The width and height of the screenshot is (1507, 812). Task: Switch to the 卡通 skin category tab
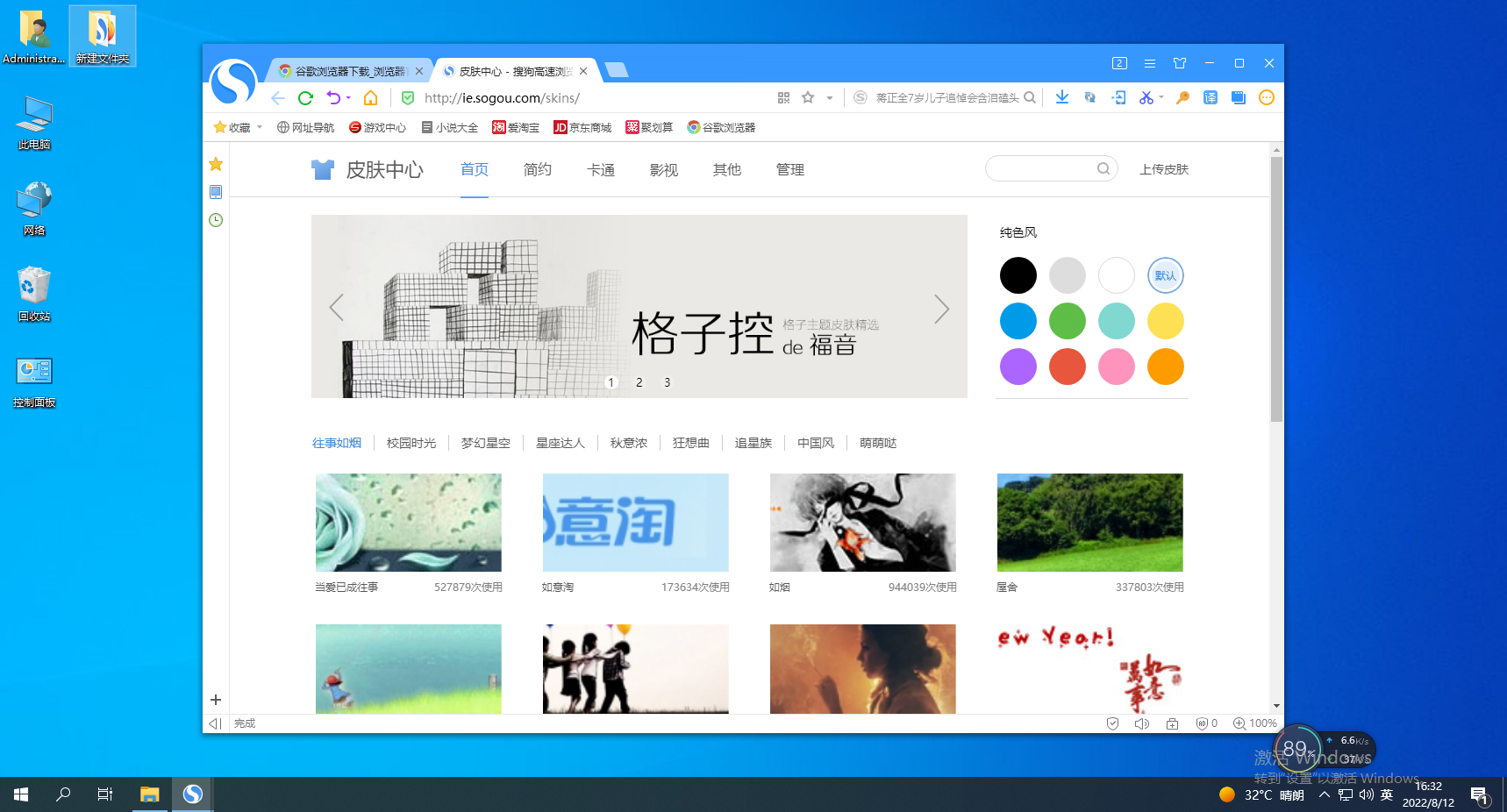coord(601,169)
